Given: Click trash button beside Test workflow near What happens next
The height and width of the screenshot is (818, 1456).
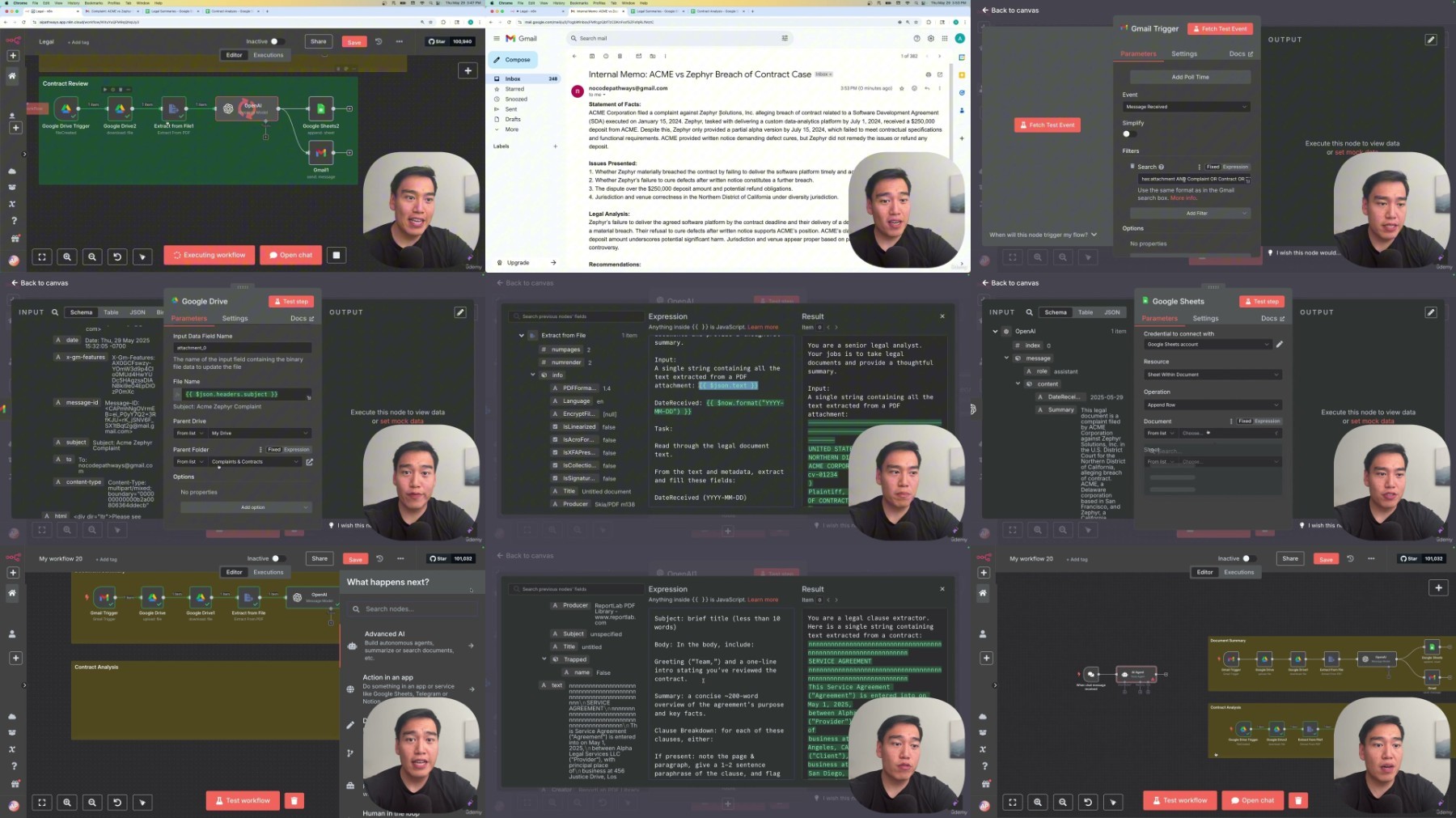Looking at the screenshot, I should [x=294, y=800].
